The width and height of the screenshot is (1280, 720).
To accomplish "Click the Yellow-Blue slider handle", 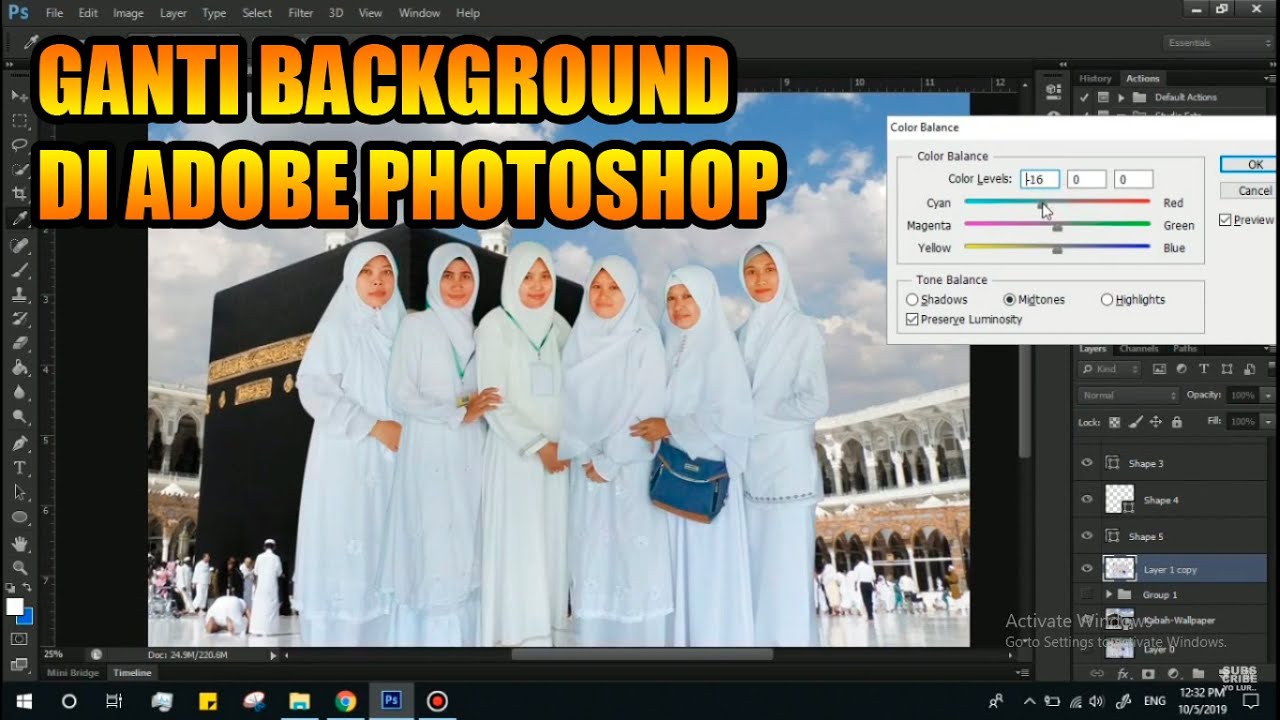I will 1057,251.
